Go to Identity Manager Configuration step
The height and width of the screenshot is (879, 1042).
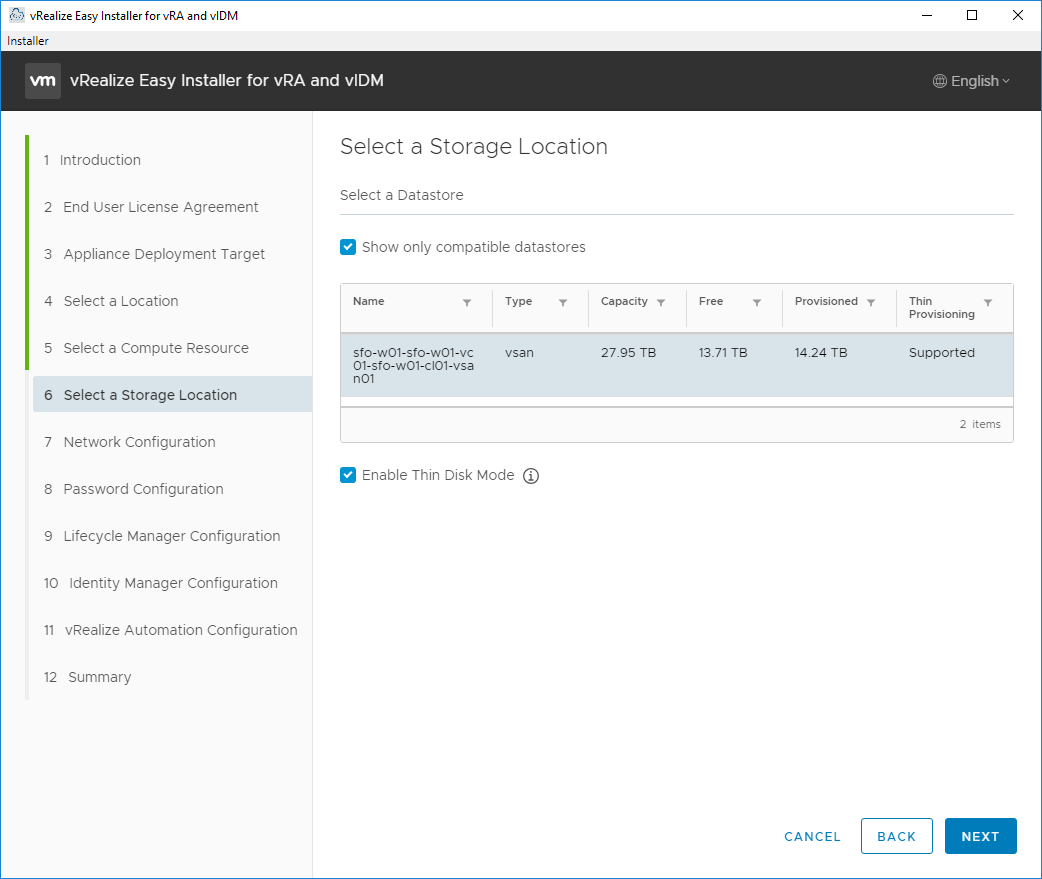pyautogui.click(x=161, y=583)
